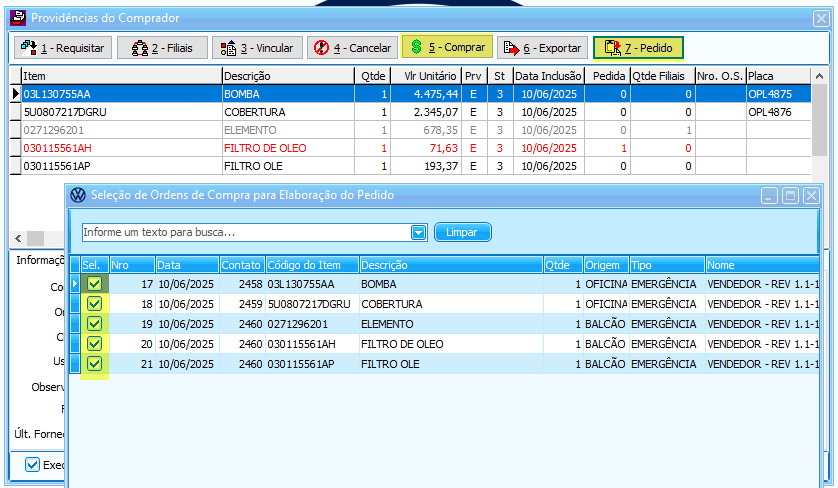Click 4 - Cancelar button
This screenshot has width=838, height=488.
[x=353, y=48]
